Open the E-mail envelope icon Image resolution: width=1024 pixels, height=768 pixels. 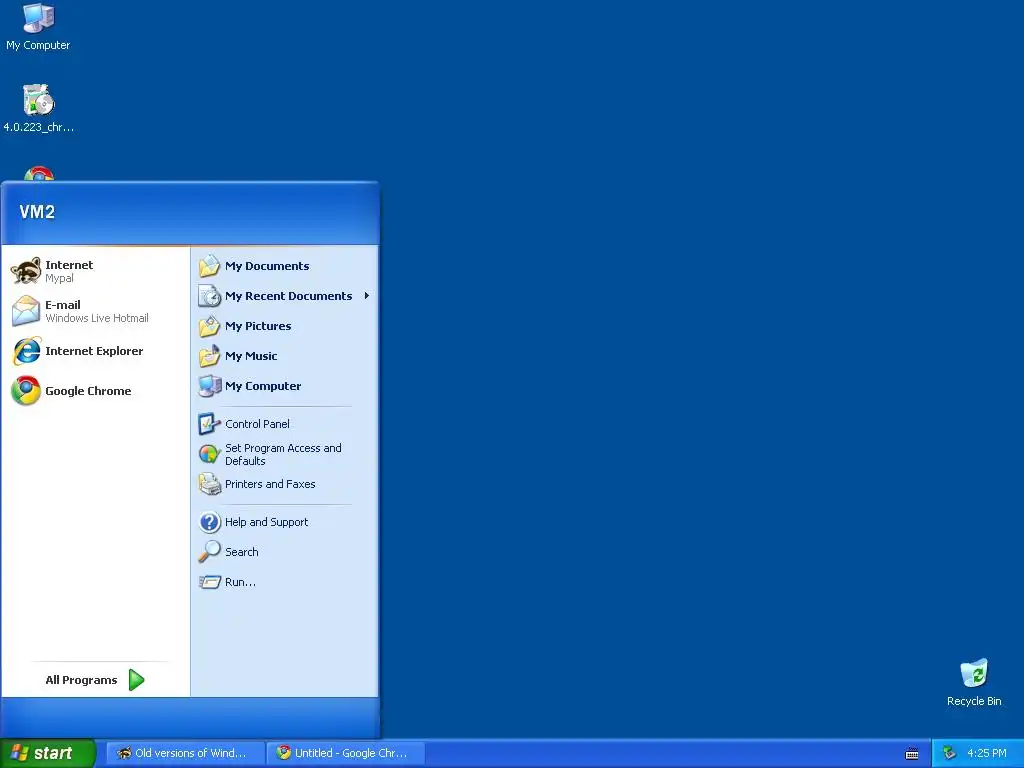click(x=26, y=310)
